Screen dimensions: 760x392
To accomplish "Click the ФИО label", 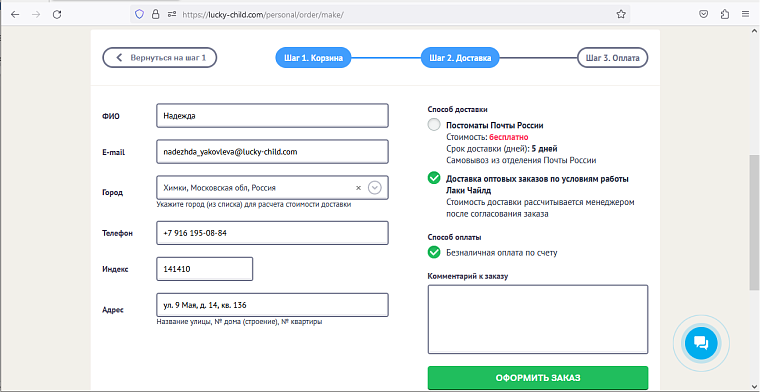I will point(111,116).
